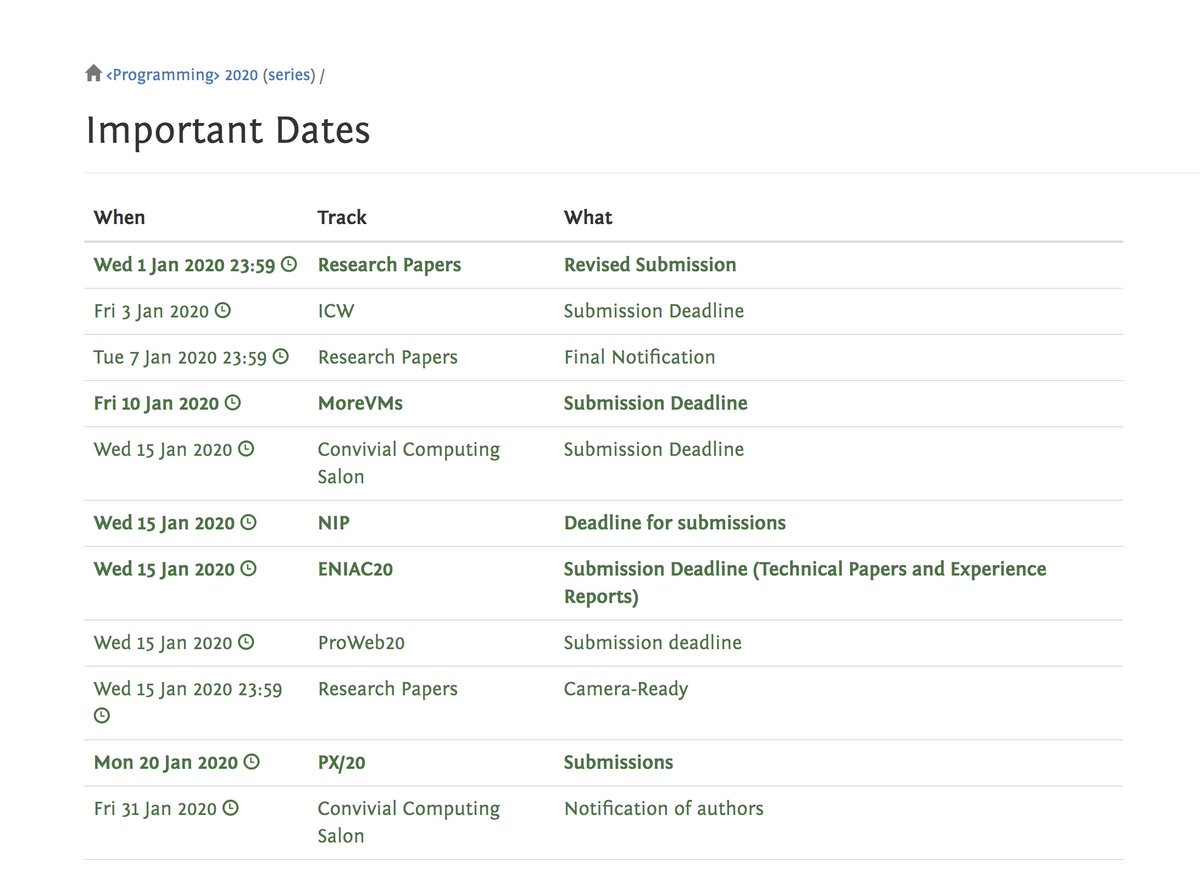Select Wed 15 Jan 2020 in the ProWeb20 row
The image size is (1200, 871).
point(163,643)
